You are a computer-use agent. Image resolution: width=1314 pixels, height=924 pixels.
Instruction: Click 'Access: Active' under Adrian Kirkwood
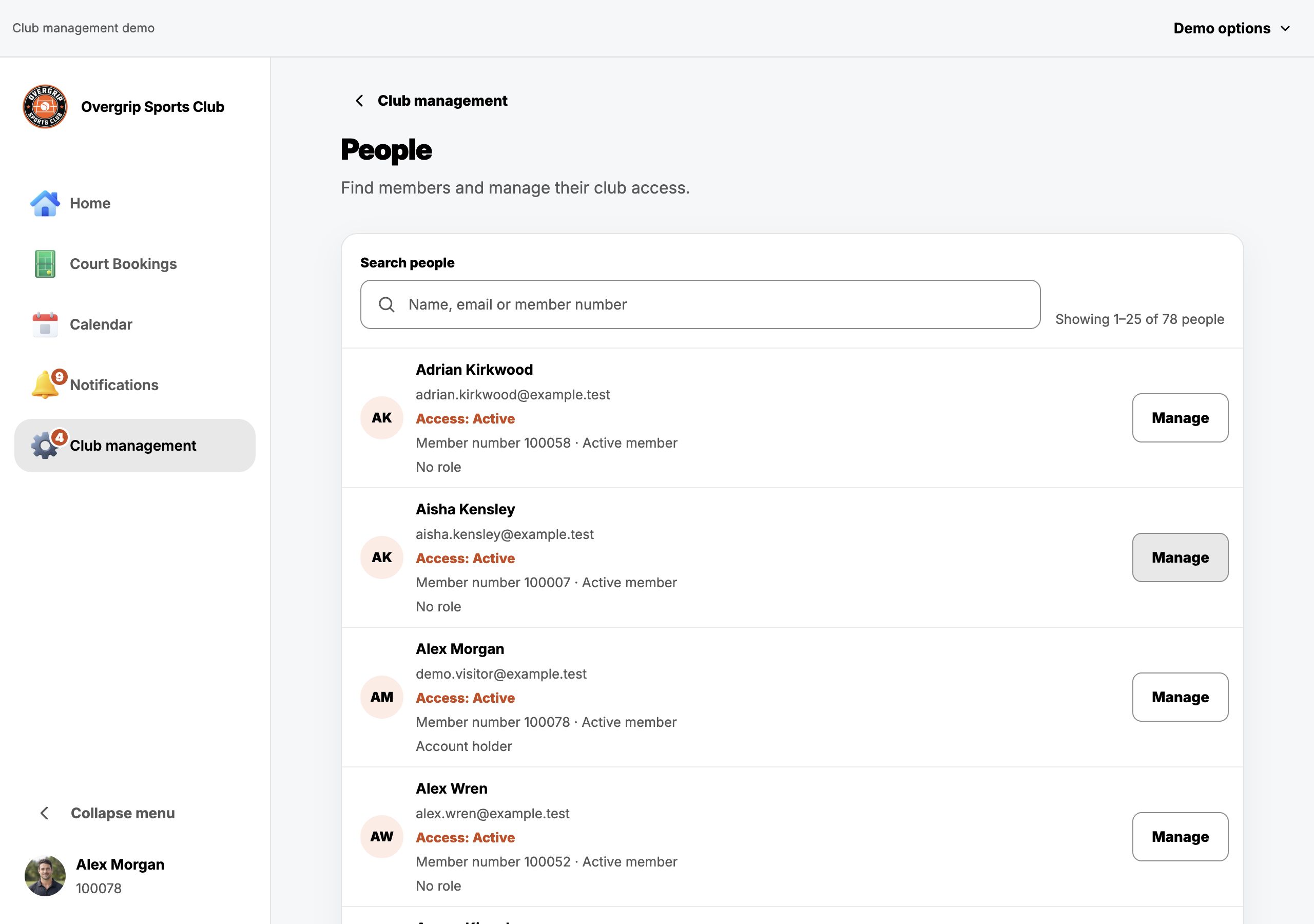[465, 419]
